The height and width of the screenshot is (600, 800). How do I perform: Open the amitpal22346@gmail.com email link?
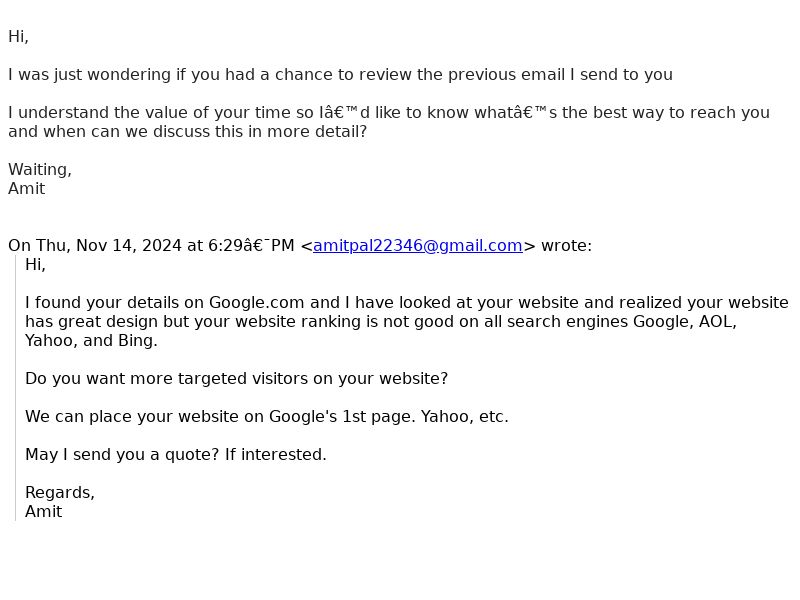point(417,245)
